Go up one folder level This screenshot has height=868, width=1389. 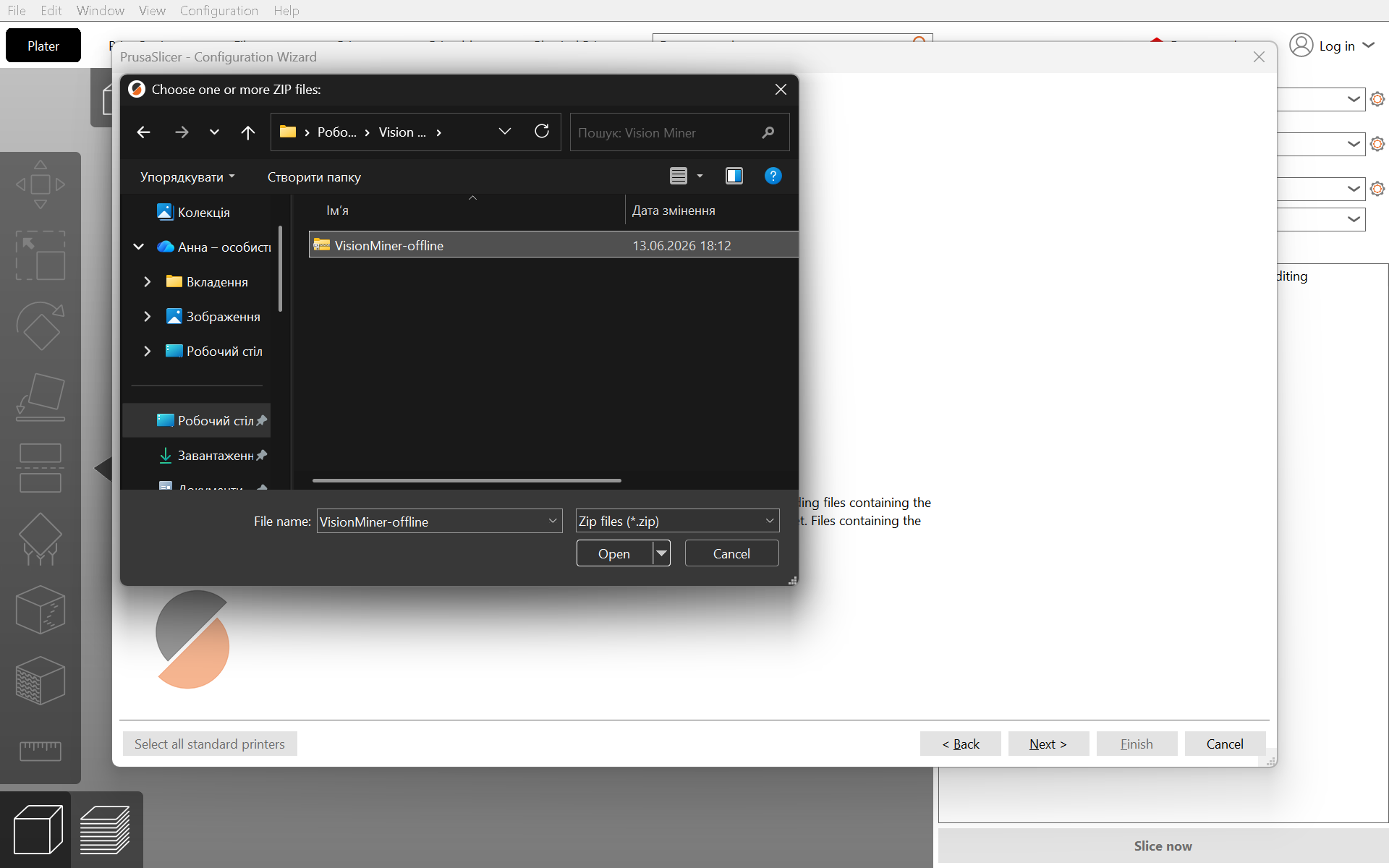tap(248, 132)
